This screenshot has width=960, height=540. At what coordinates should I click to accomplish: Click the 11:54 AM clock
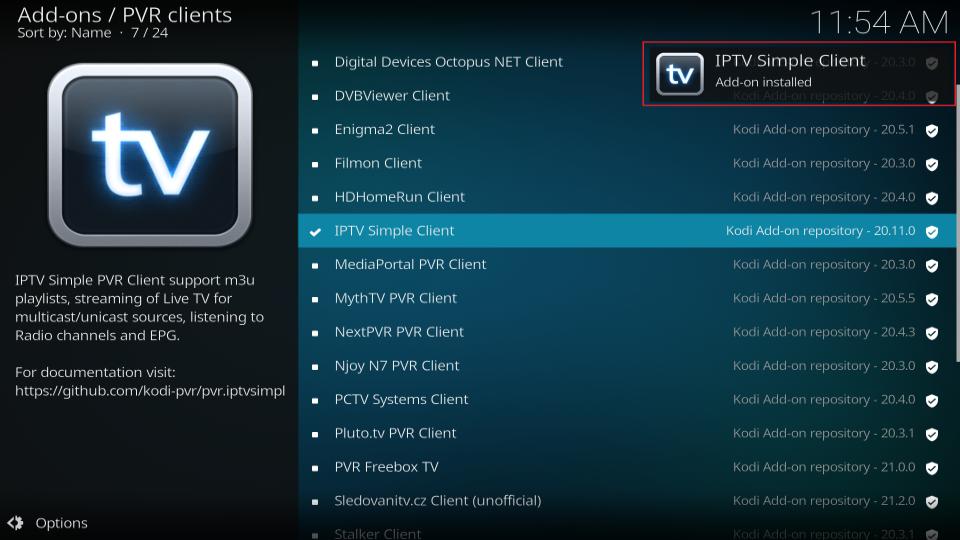click(x=879, y=23)
